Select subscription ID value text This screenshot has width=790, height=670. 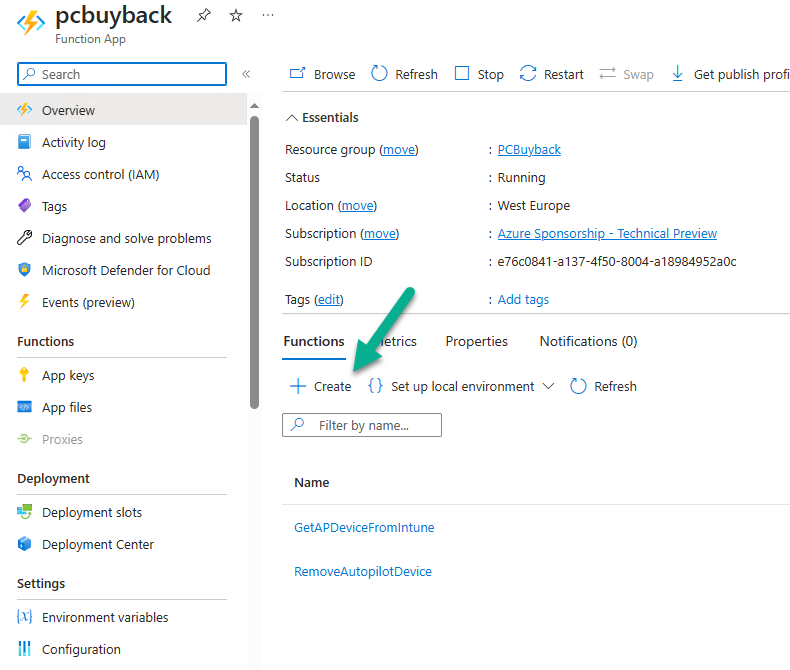tap(617, 262)
